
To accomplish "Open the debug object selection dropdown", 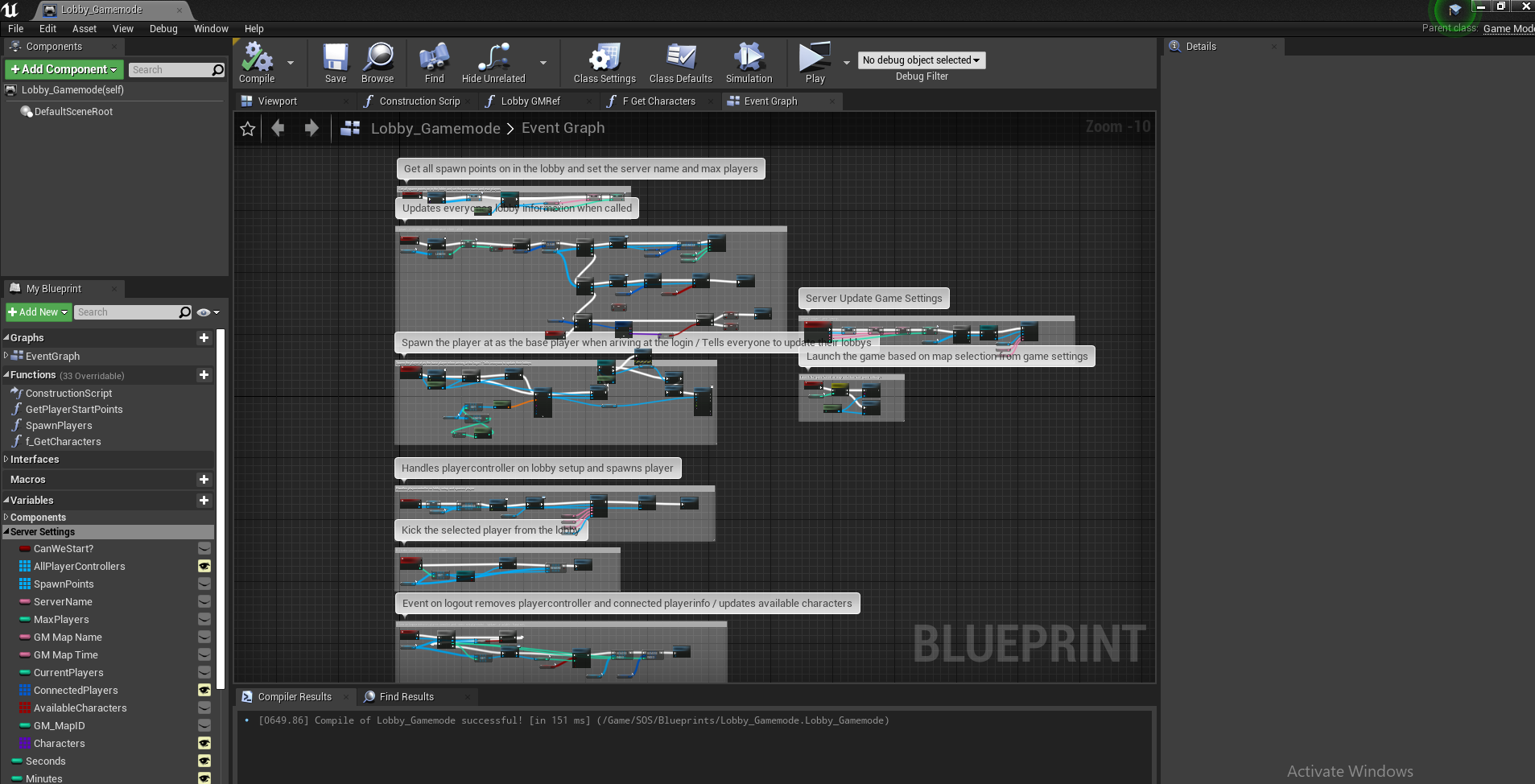I will [921, 60].
